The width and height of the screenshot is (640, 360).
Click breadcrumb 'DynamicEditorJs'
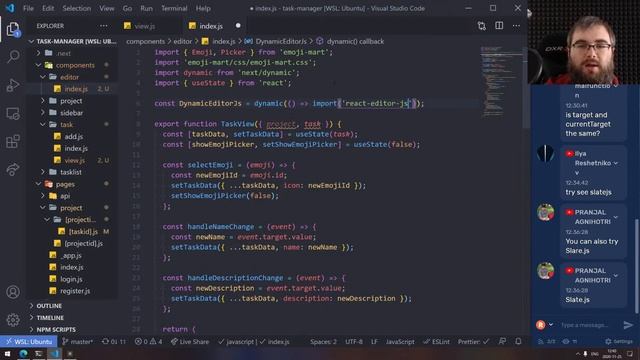pos(281,41)
